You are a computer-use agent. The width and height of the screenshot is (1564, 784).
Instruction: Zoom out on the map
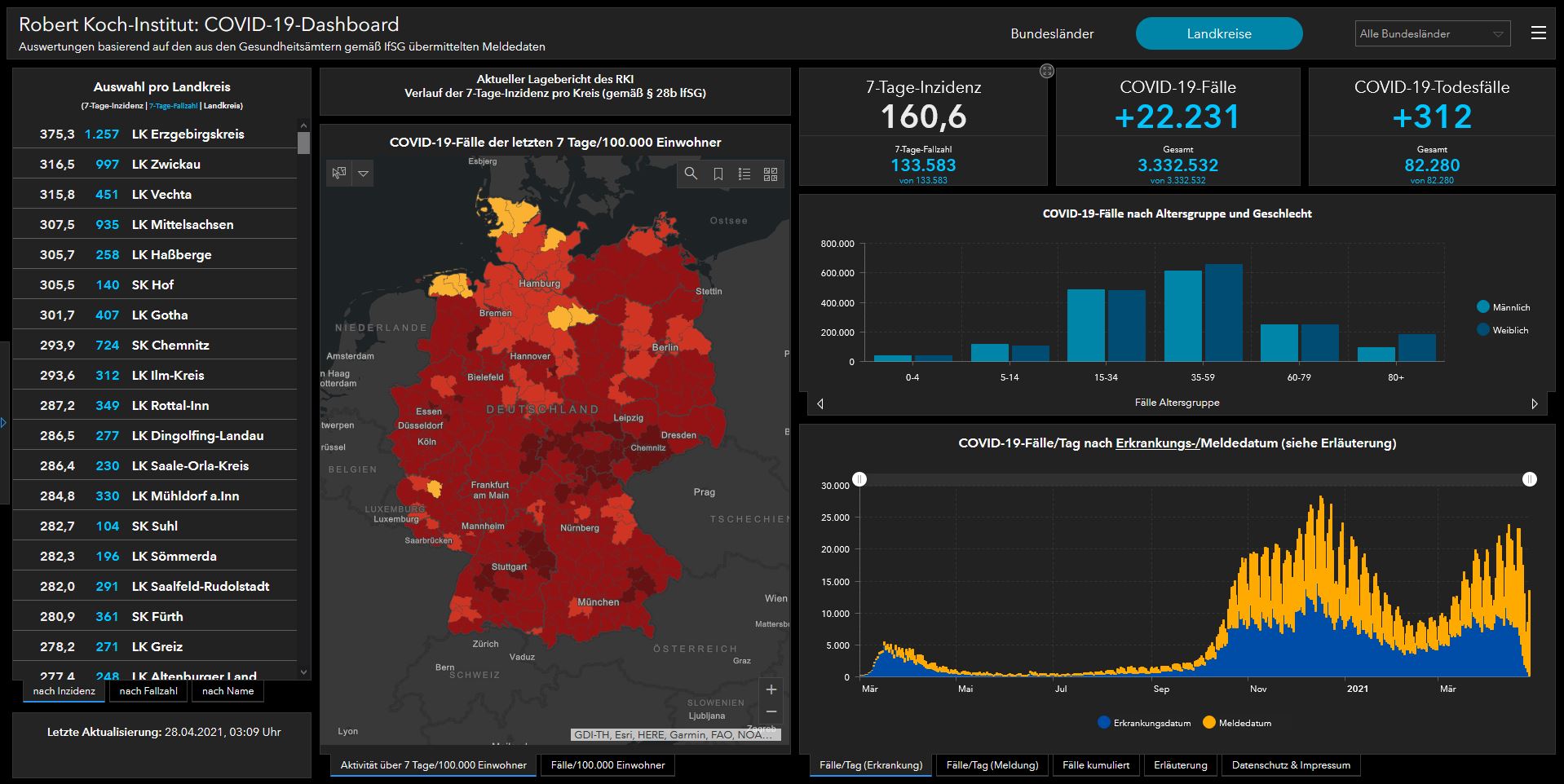(771, 711)
